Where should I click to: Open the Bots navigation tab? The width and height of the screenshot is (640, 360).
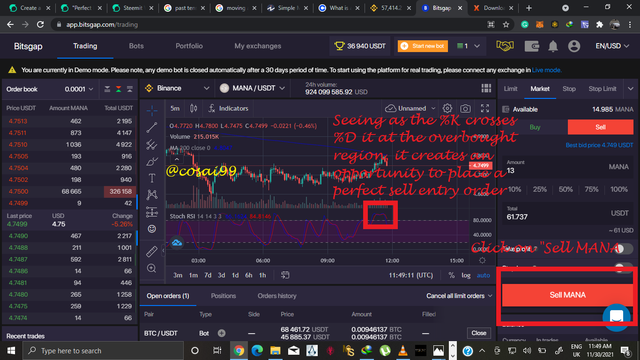(136, 46)
